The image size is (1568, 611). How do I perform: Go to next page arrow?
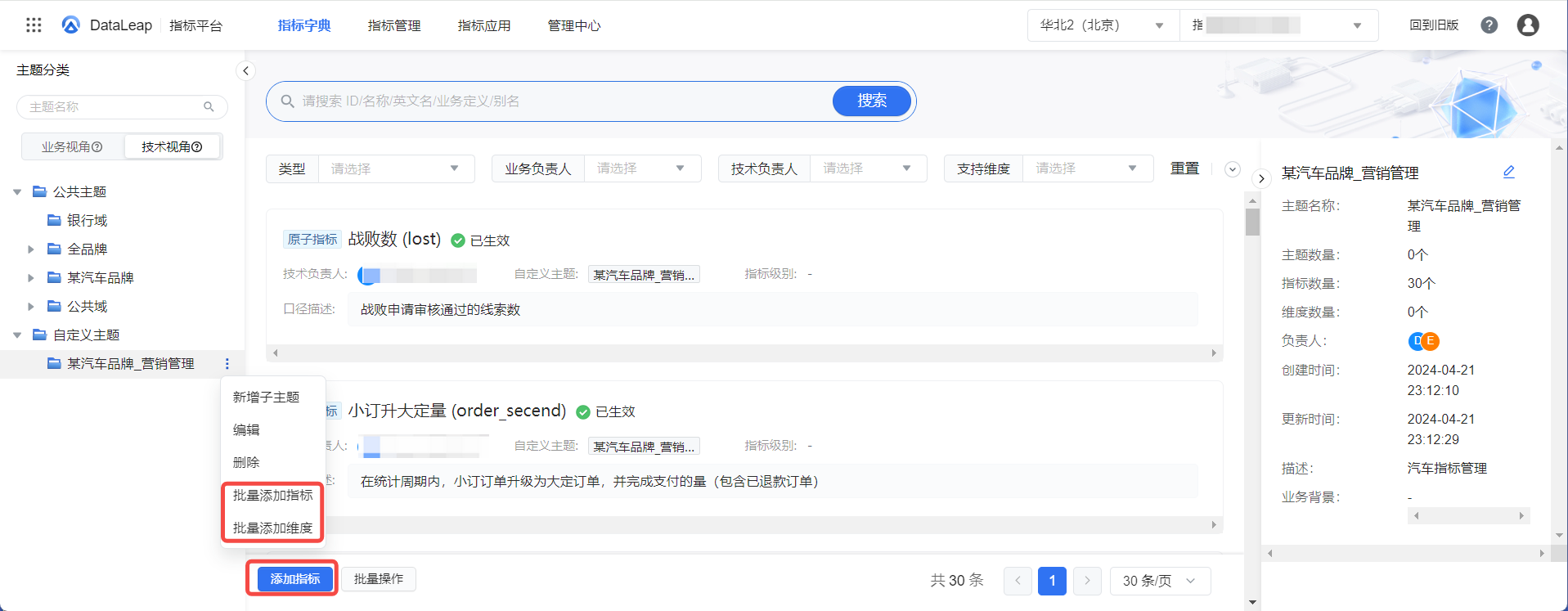click(1087, 581)
